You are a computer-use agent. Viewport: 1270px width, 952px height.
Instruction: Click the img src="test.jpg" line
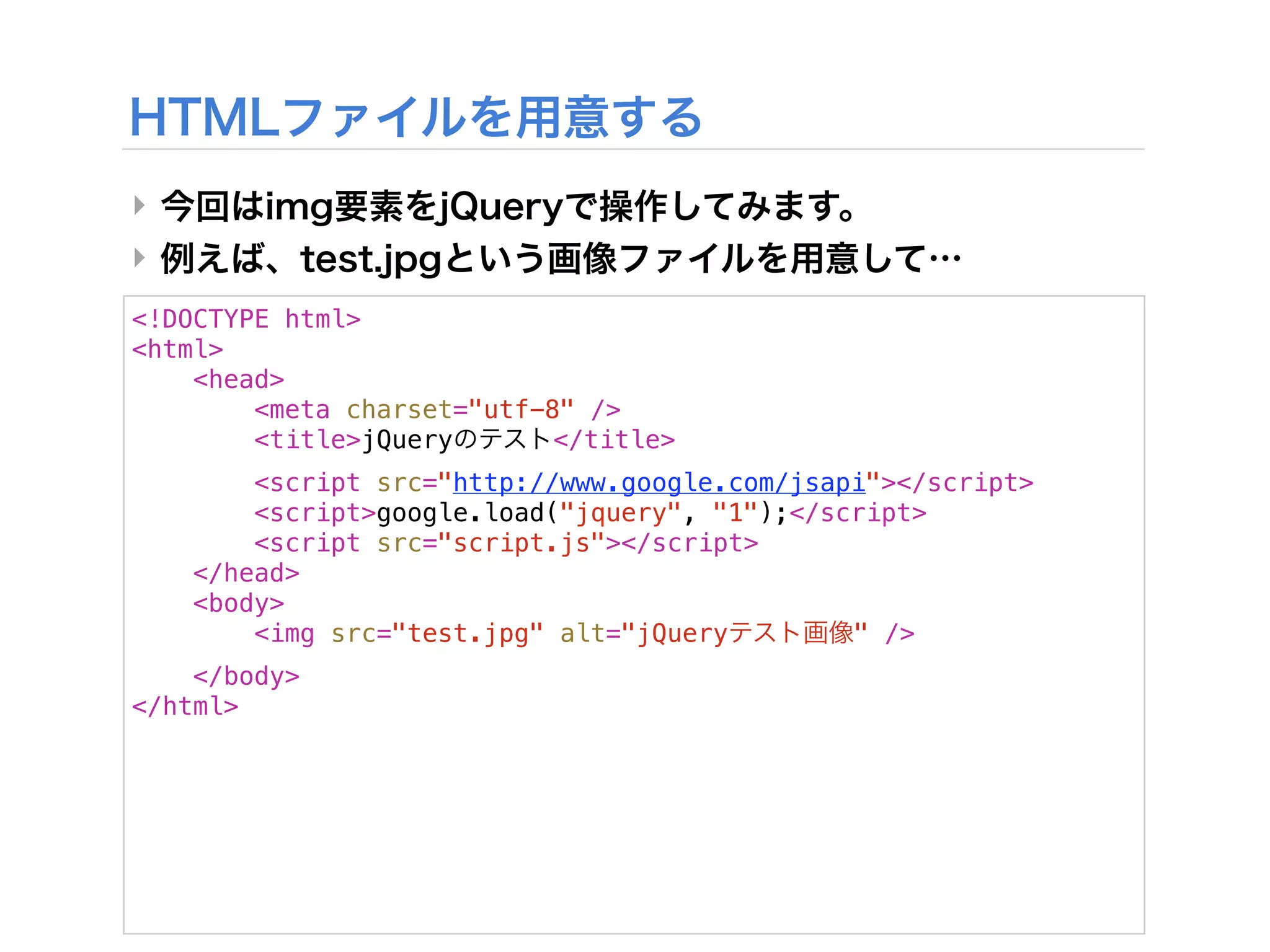point(584,633)
